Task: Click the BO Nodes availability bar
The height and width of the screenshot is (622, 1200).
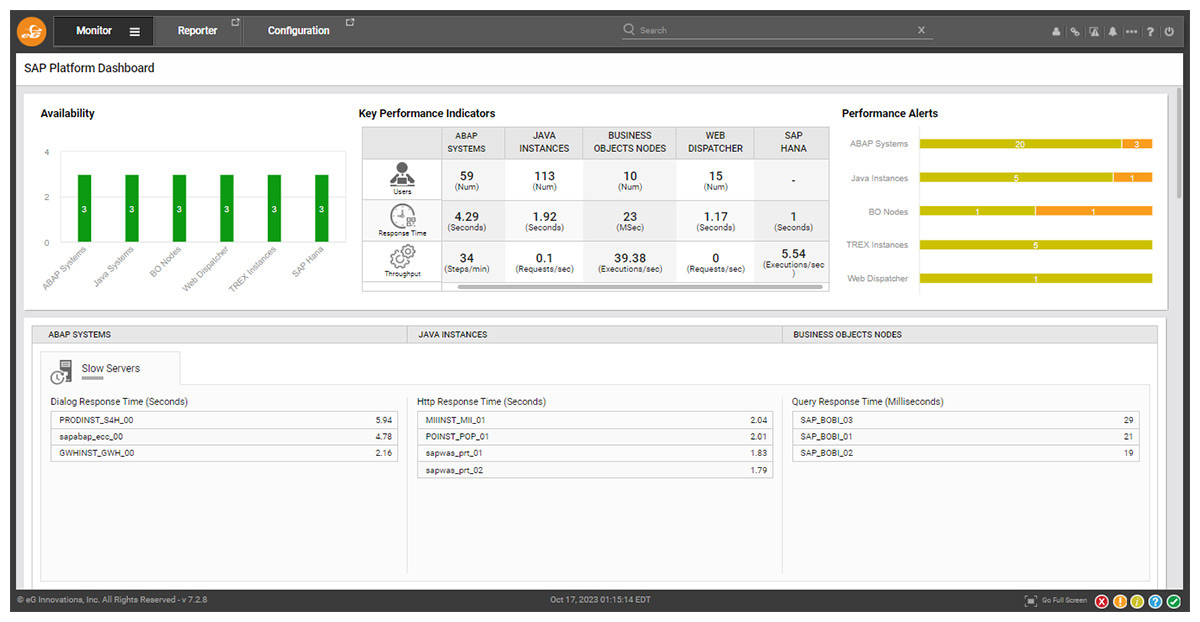Action: coord(179,208)
